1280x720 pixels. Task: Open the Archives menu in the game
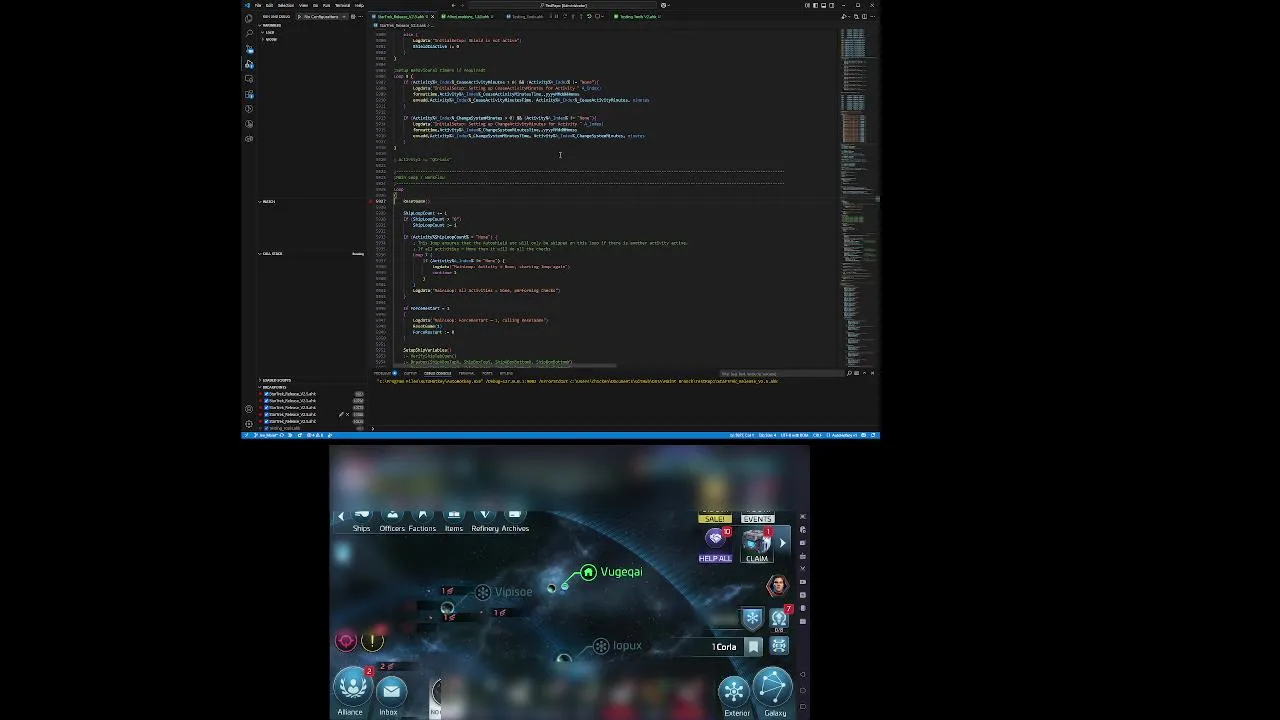(515, 520)
